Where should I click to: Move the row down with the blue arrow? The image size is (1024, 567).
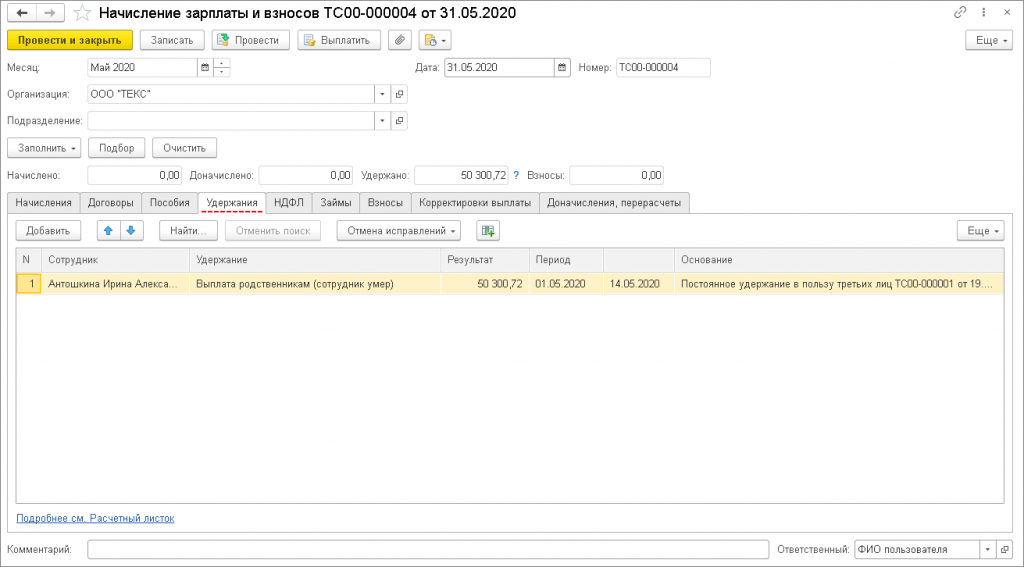(x=131, y=231)
